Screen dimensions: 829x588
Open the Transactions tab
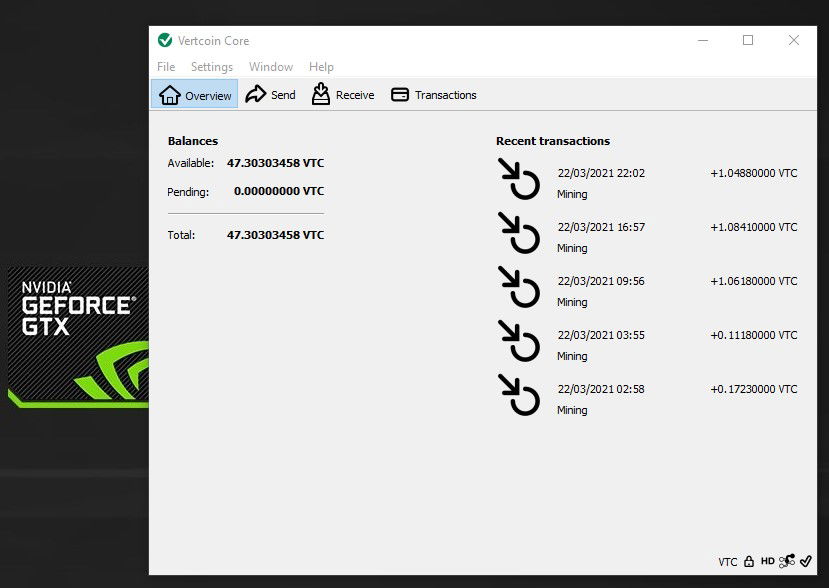(434, 95)
